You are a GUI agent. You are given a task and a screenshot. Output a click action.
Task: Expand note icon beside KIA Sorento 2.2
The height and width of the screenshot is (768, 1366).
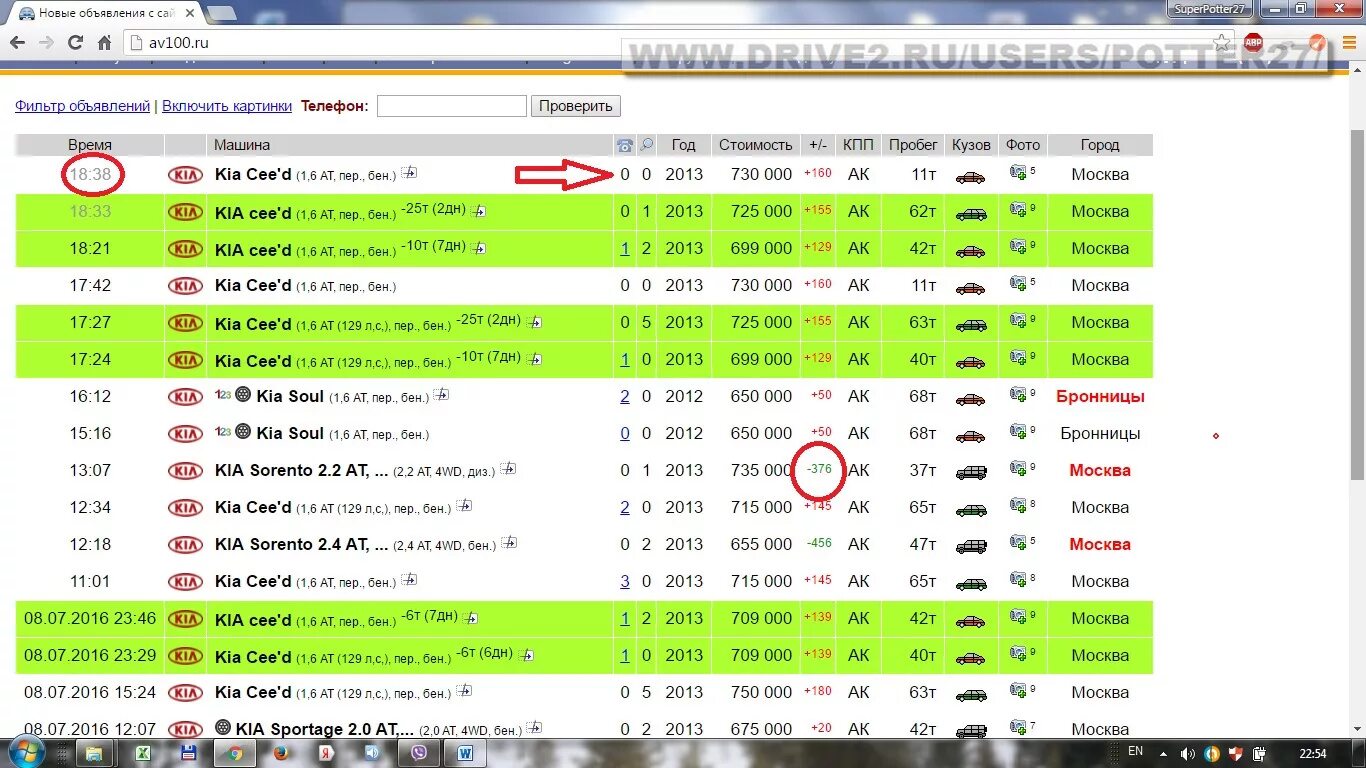coord(508,468)
